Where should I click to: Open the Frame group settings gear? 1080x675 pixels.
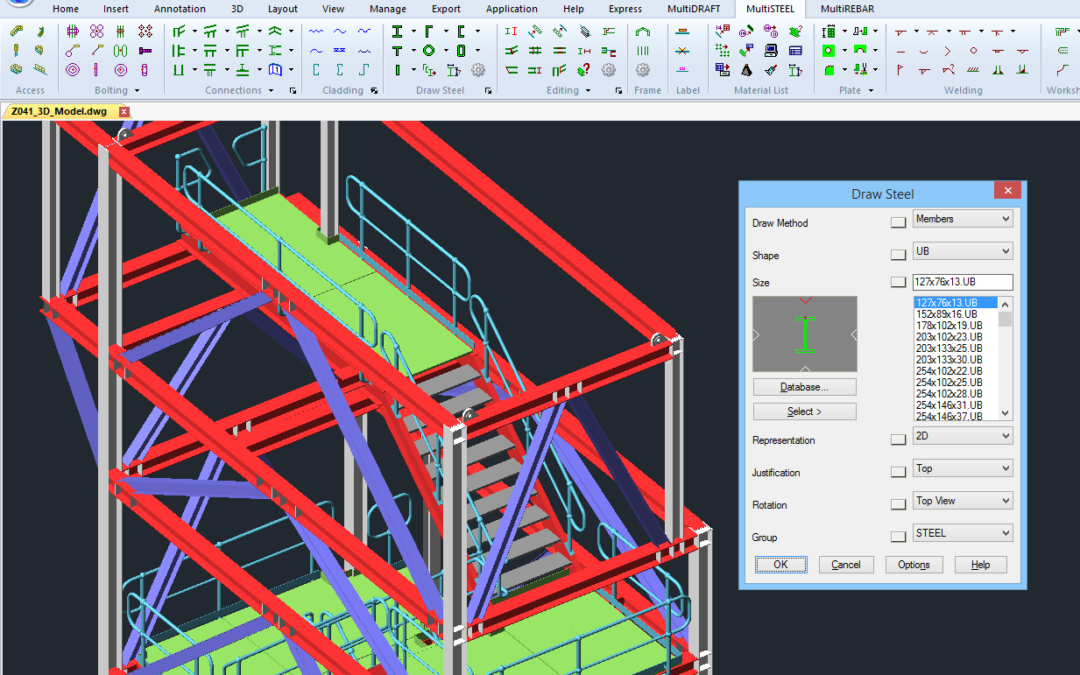point(643,70)
